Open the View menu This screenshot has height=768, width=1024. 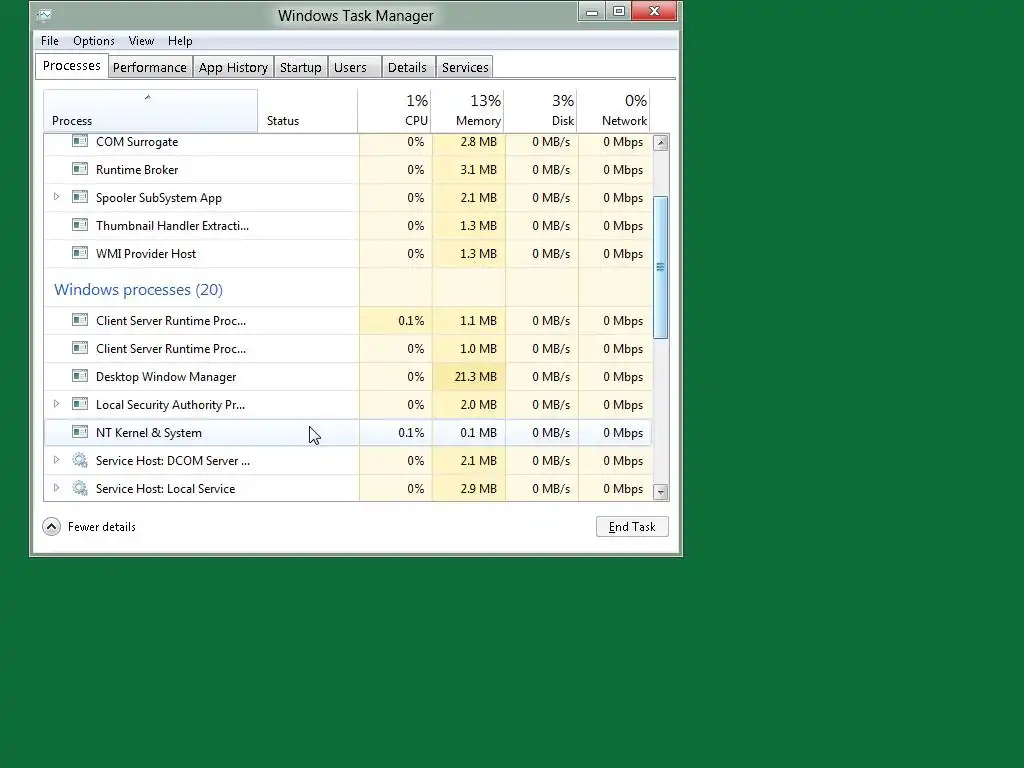[x=141, y=40]
